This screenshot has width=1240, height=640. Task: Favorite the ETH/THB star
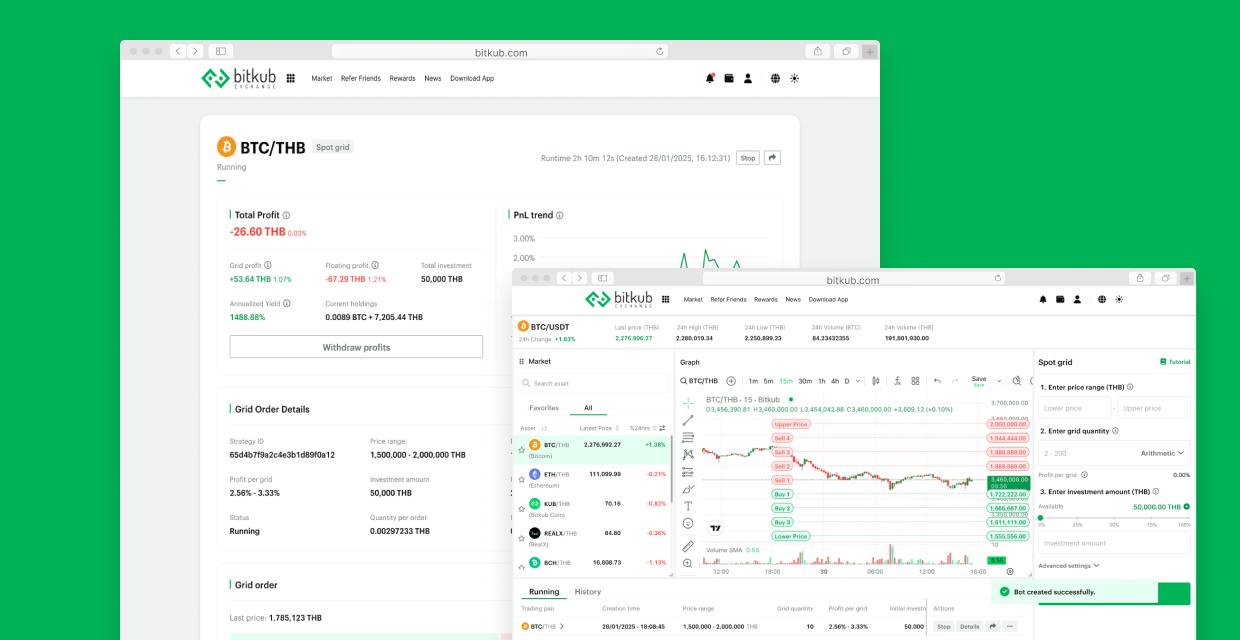(x=521, y=480)
